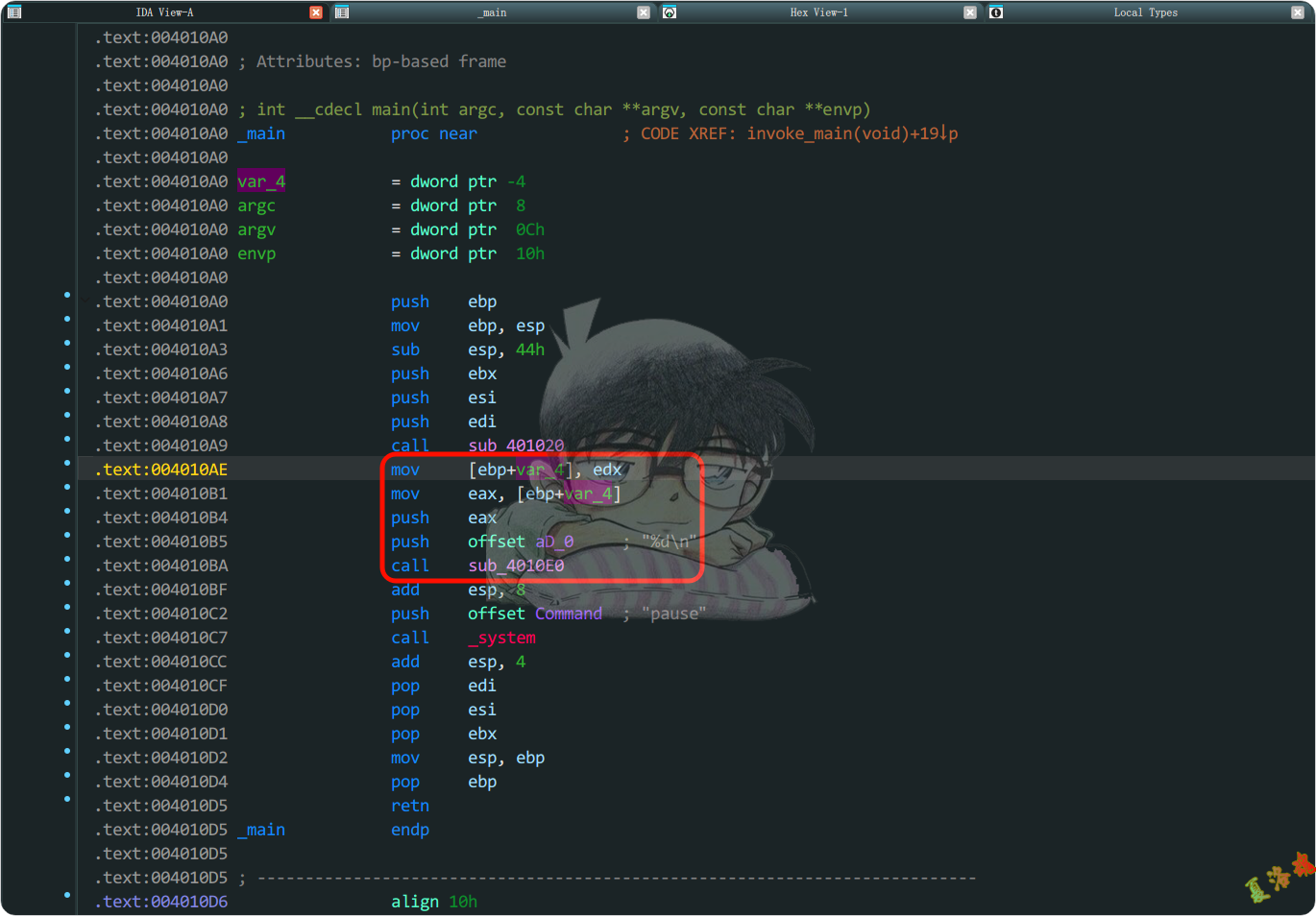
Task: Select the offset Command operand
Action: tap(569, 614)
